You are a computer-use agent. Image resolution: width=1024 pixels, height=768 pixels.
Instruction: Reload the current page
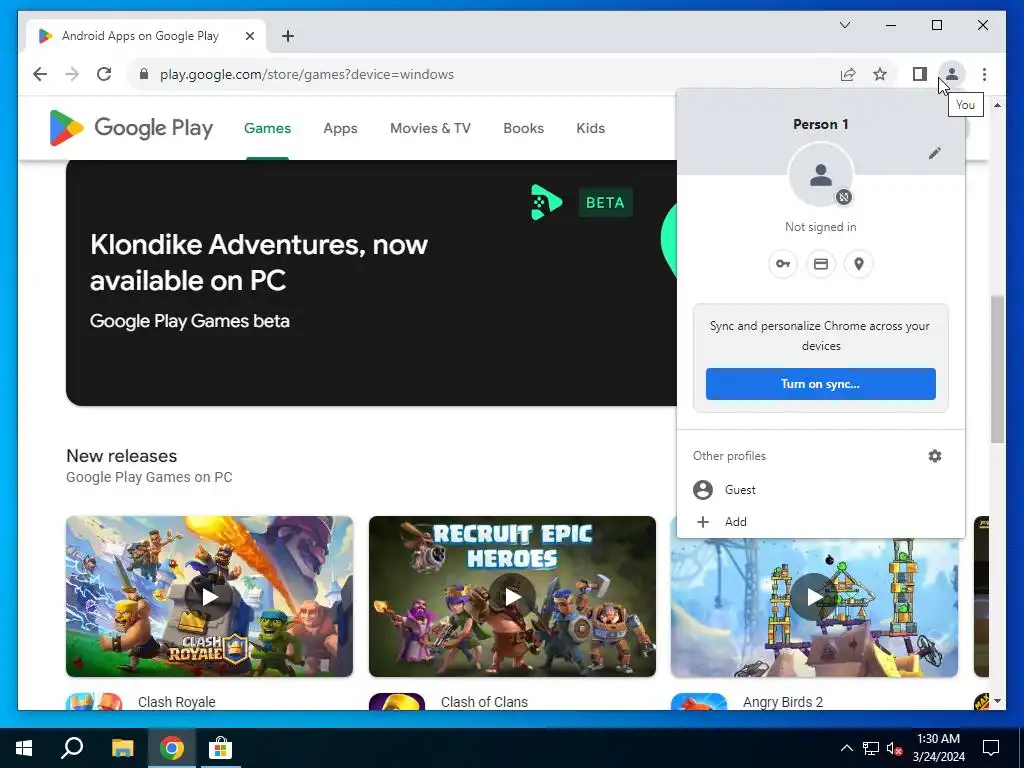[104, 74]
